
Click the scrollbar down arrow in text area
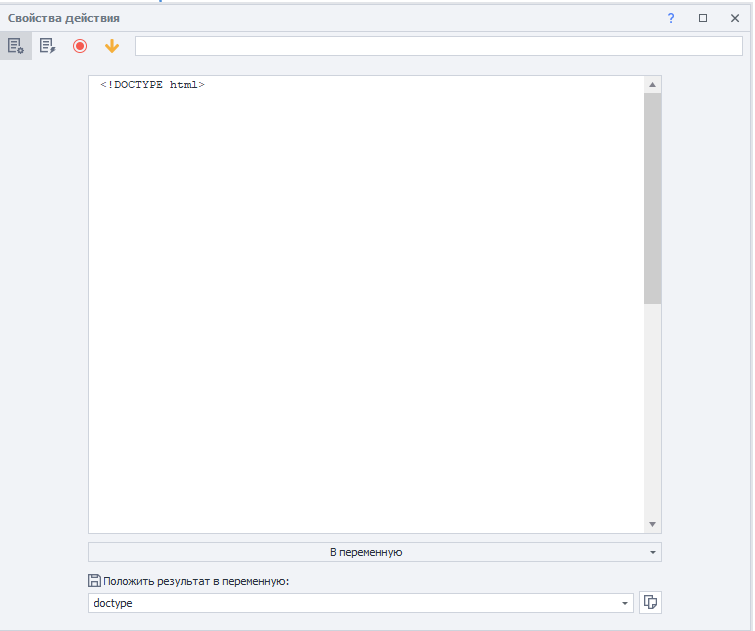click(652, 524)
